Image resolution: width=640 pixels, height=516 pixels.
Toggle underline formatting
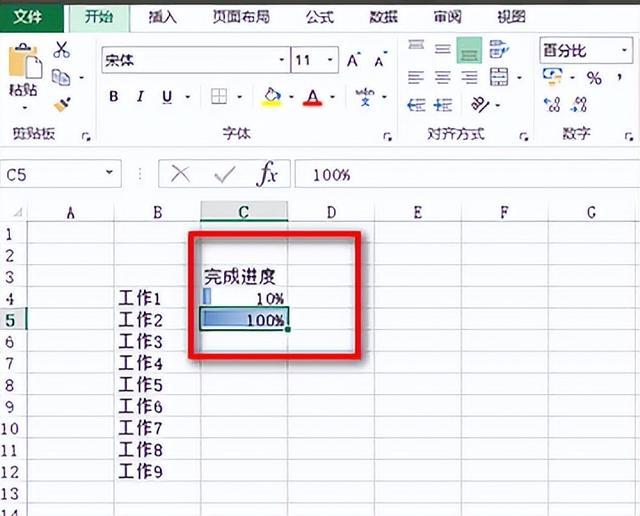[167, 97]
